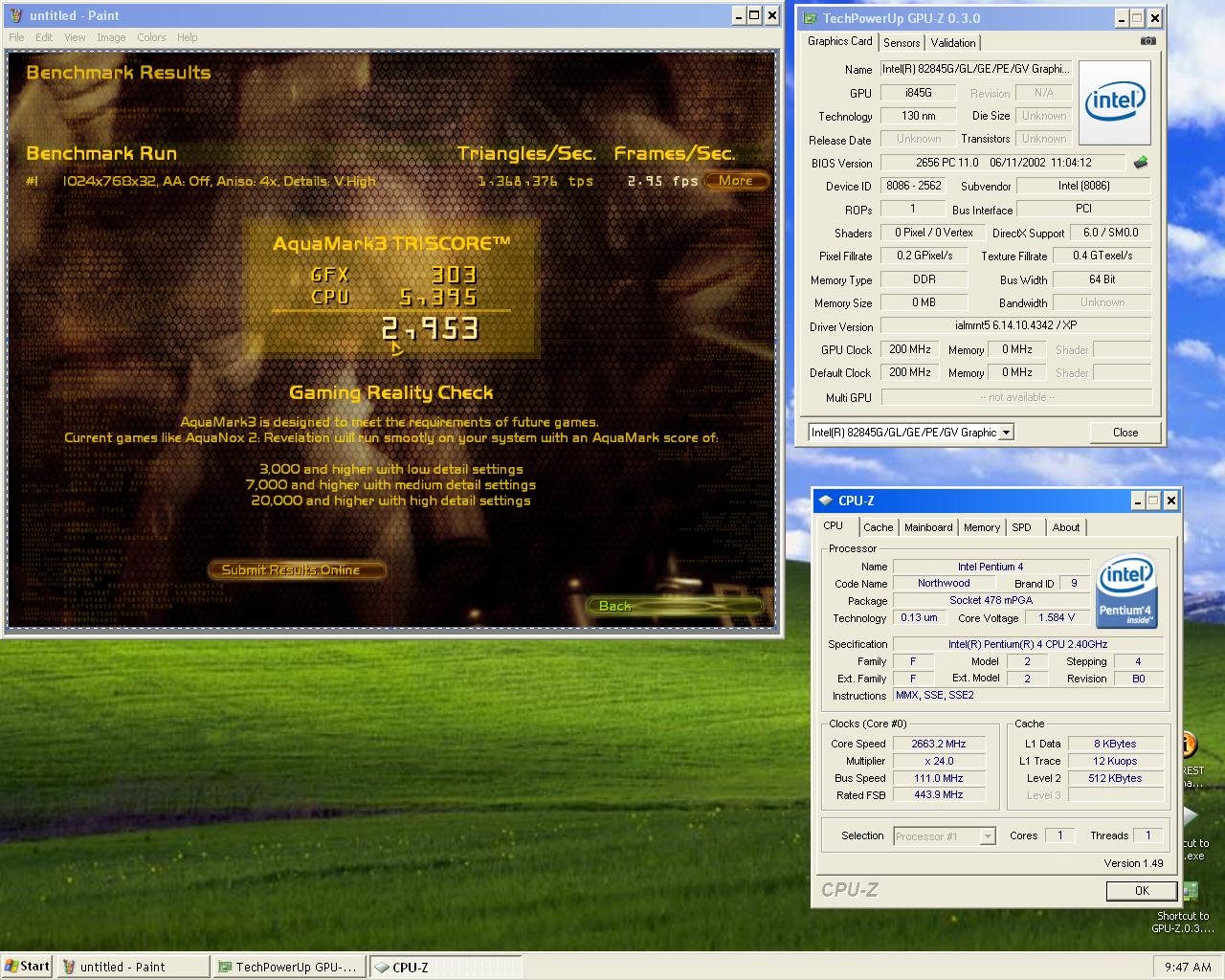Expand the graphics card selection dropdown in GPU-Z

[1006, 433]
